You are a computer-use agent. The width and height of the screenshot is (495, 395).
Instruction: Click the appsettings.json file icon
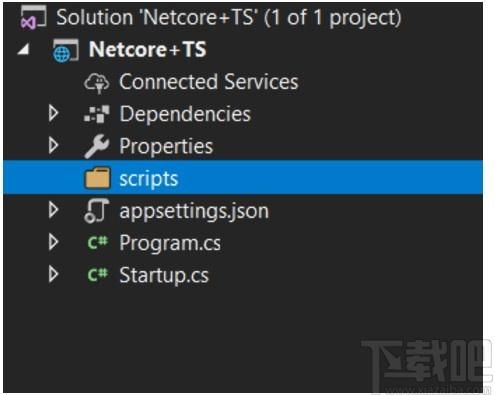click(96, 210)
